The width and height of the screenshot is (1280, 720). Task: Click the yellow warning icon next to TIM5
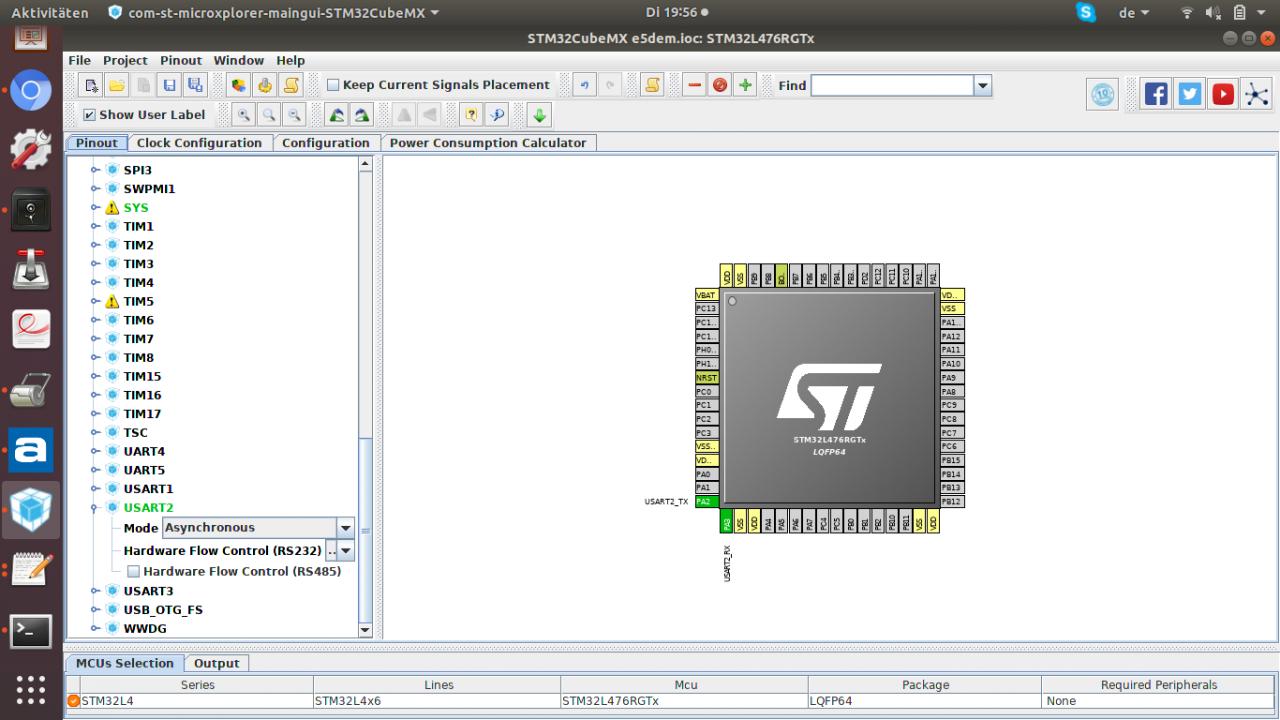point(112,301)
